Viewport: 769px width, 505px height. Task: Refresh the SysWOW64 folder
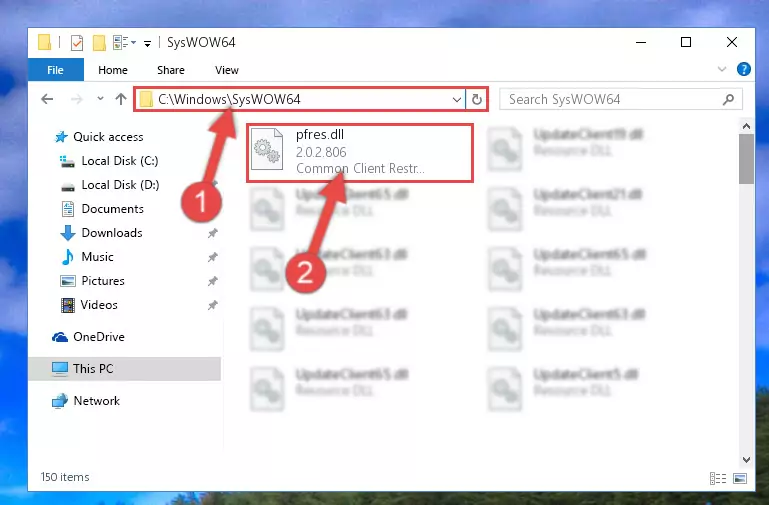click(477, 100)
